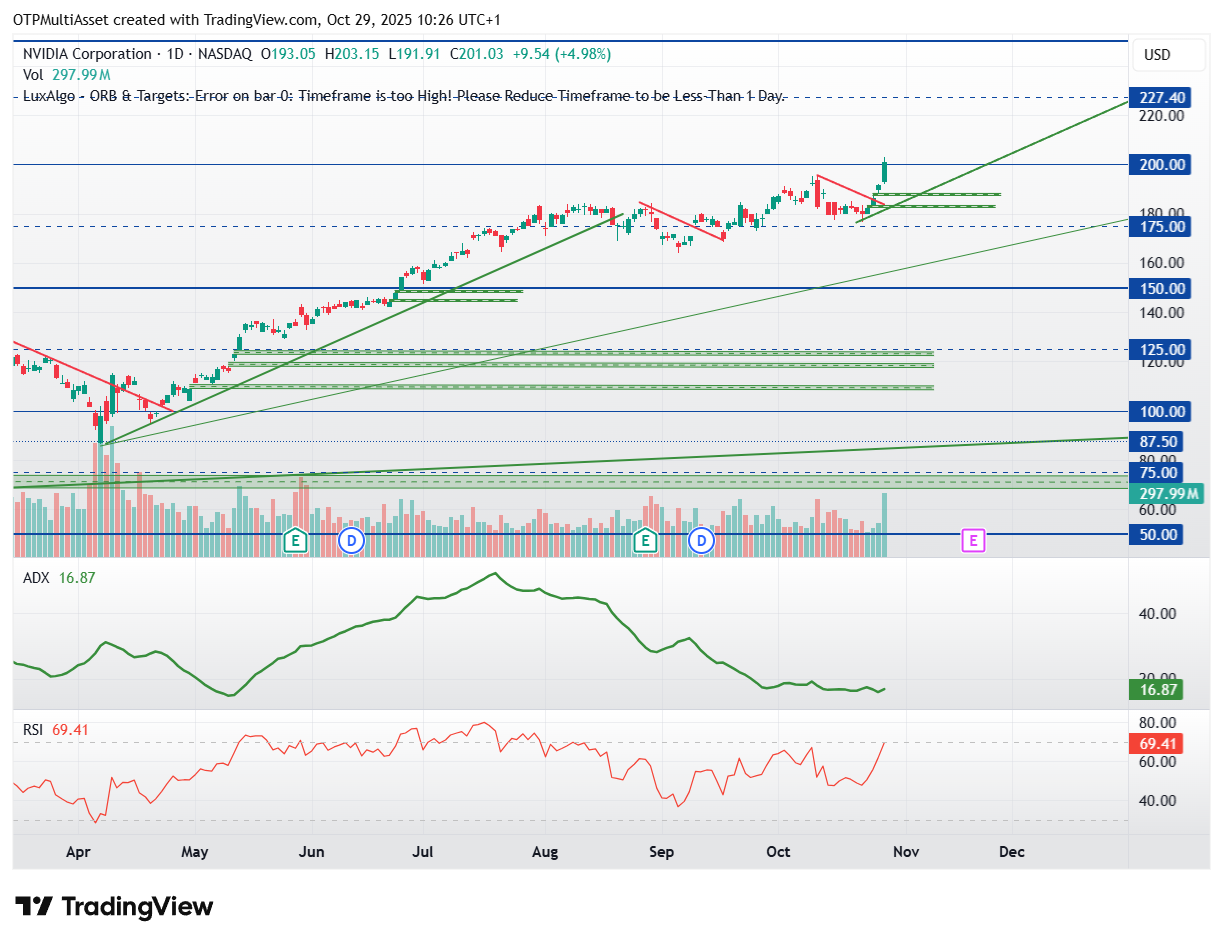Click the Aug label on the time axis
The image size is (1223, 944).
(x=545, y=852)
